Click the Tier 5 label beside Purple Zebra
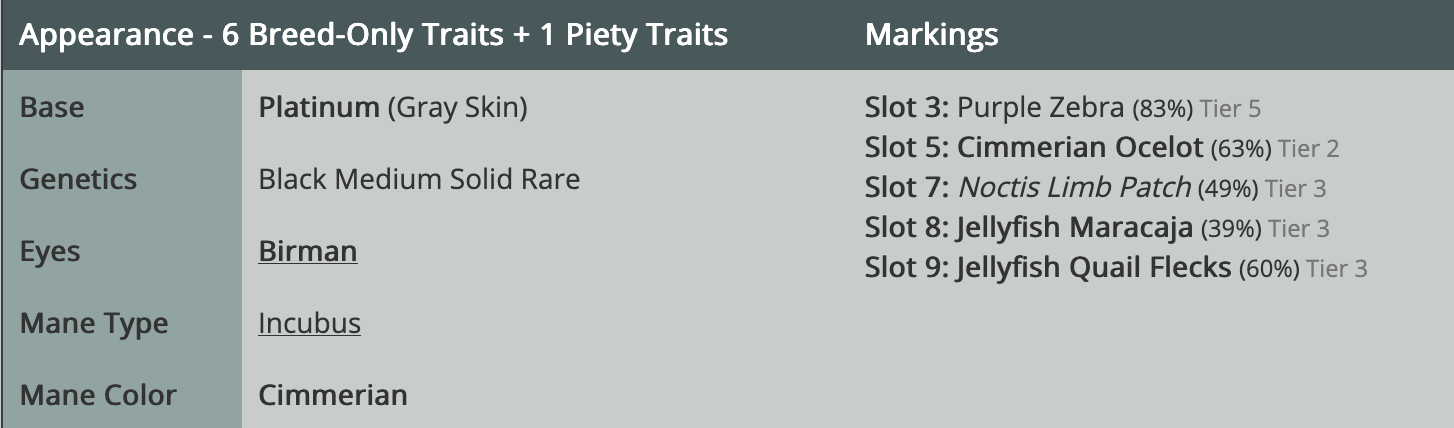The image size is (1454, 428). 1237,109
